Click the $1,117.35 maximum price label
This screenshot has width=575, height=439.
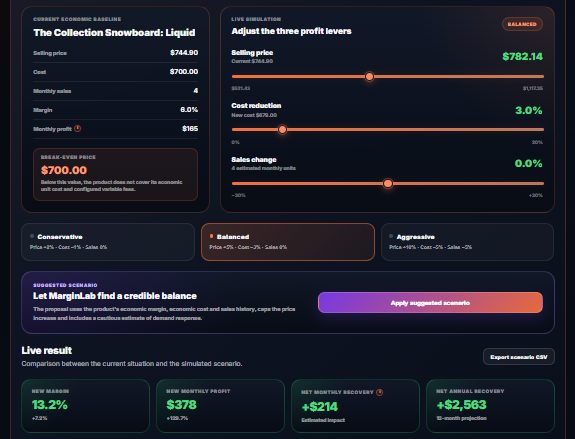click(533, 88)
